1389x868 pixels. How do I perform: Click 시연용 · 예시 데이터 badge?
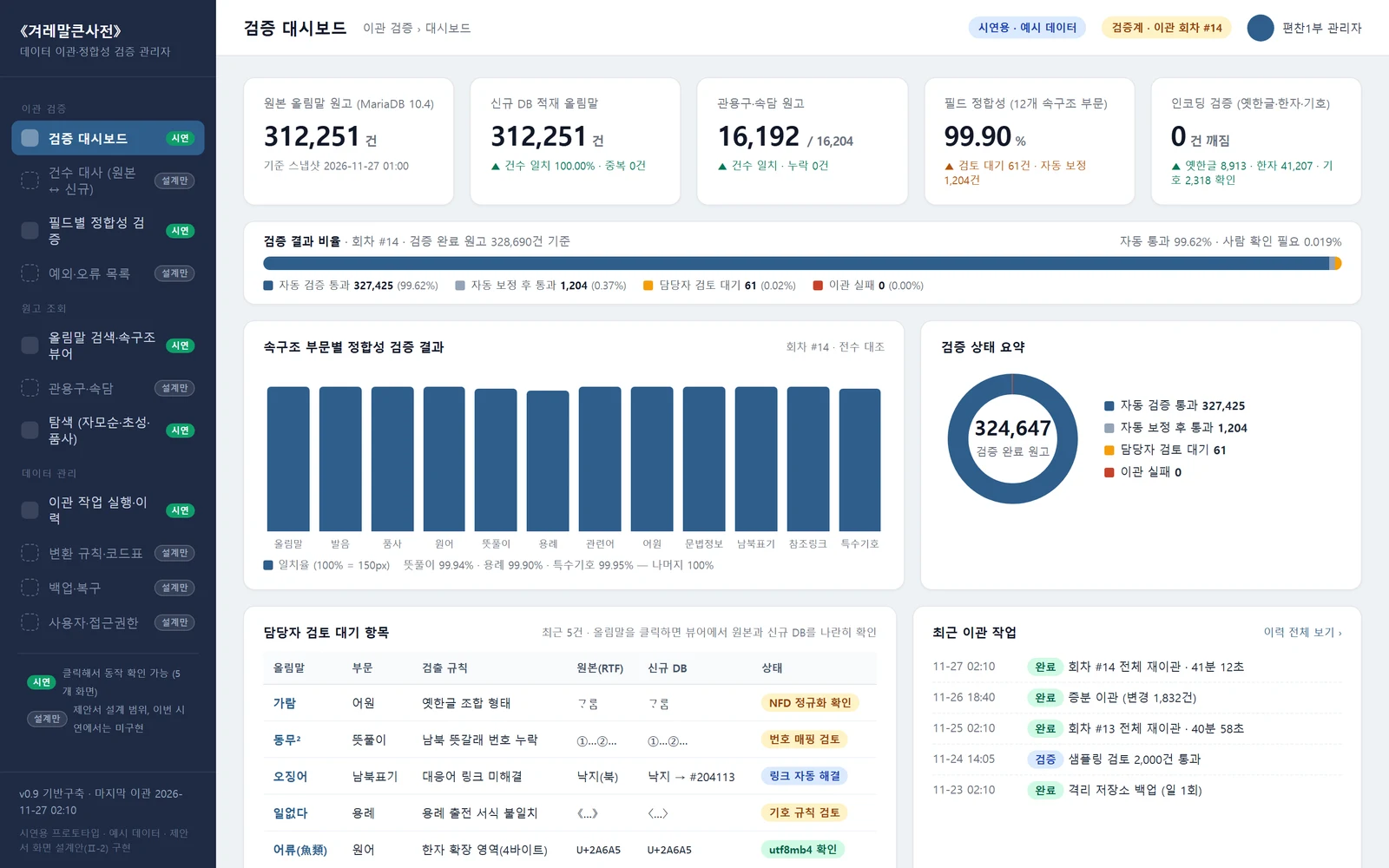pos(1027,28)
